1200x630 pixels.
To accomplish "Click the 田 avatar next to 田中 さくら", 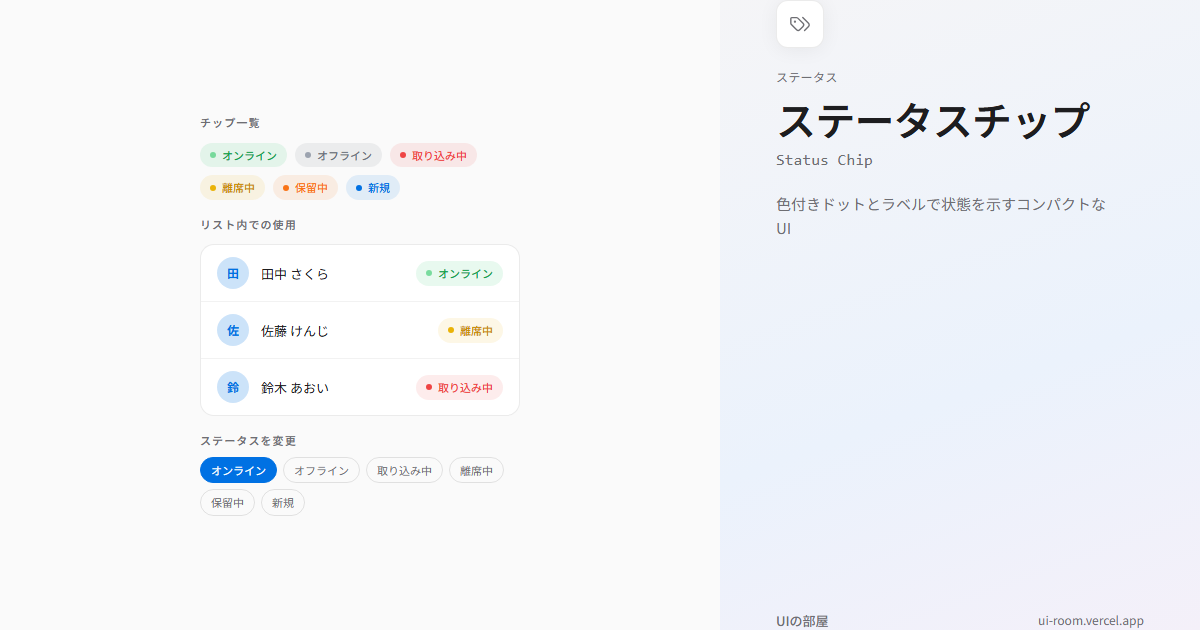I will 233,273.
